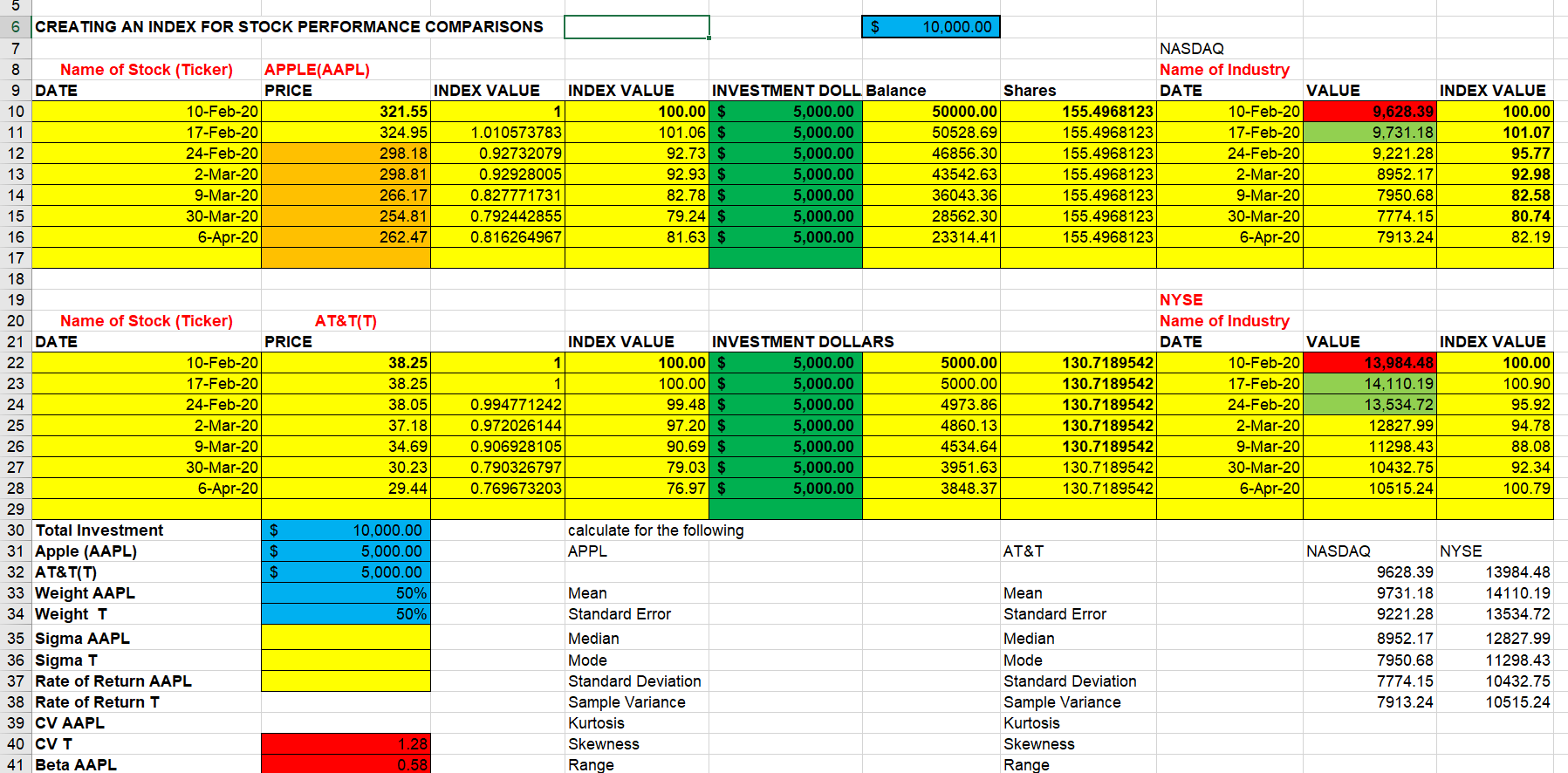The width and height of the screenshot is (1568, 773).
Task: Click Apple price 321.55
Action: pos(346,112)
